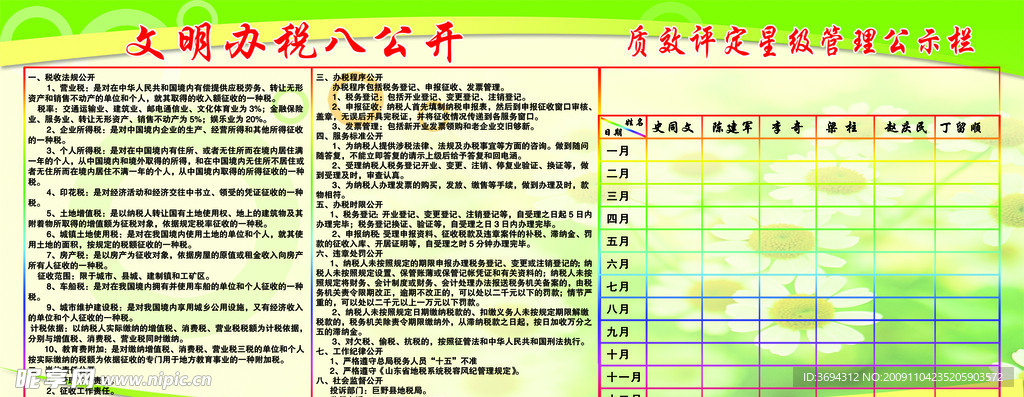
Task: Select the 李奇 column header
Action: (788, 127)
